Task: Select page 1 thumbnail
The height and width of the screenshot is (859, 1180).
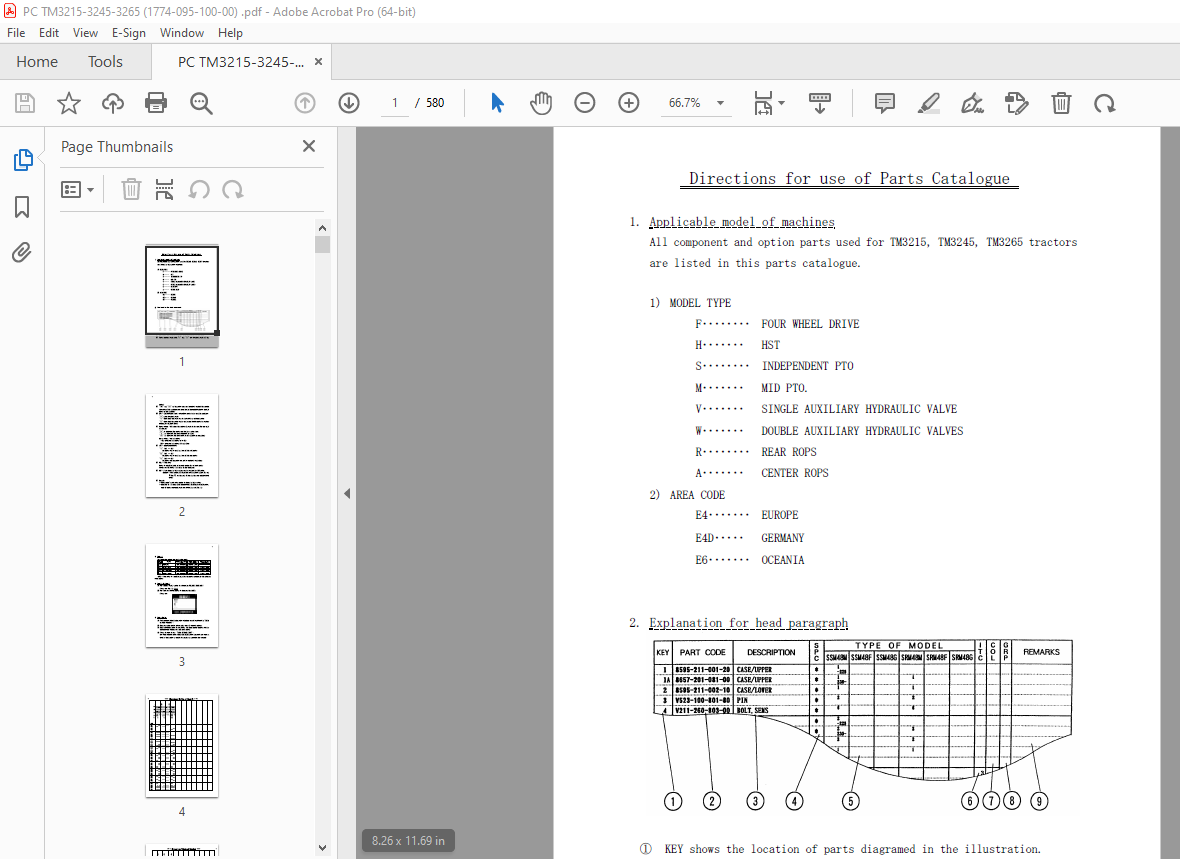Action: 182,295
